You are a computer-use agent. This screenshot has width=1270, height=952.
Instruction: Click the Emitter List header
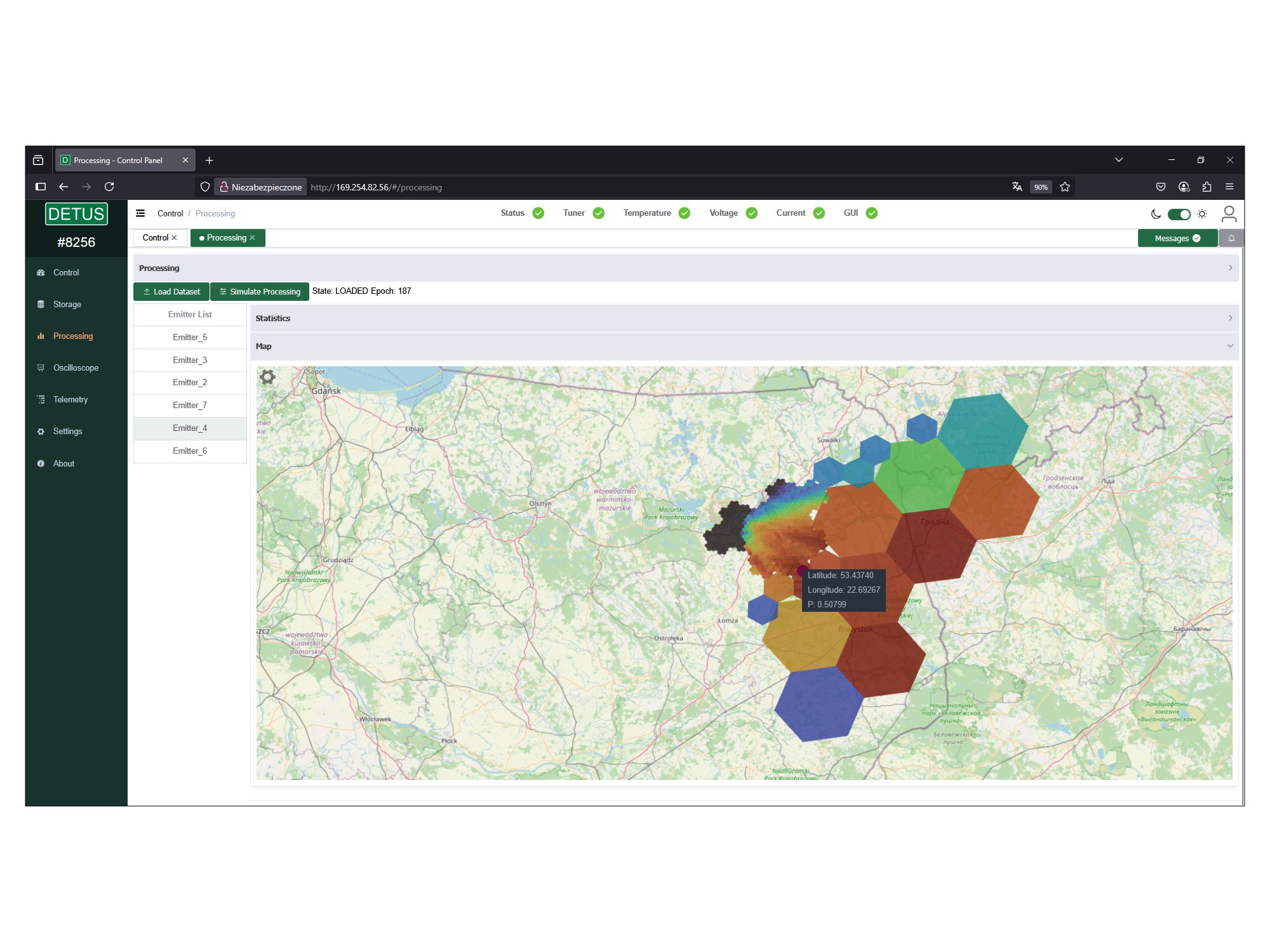pos(190,315)
